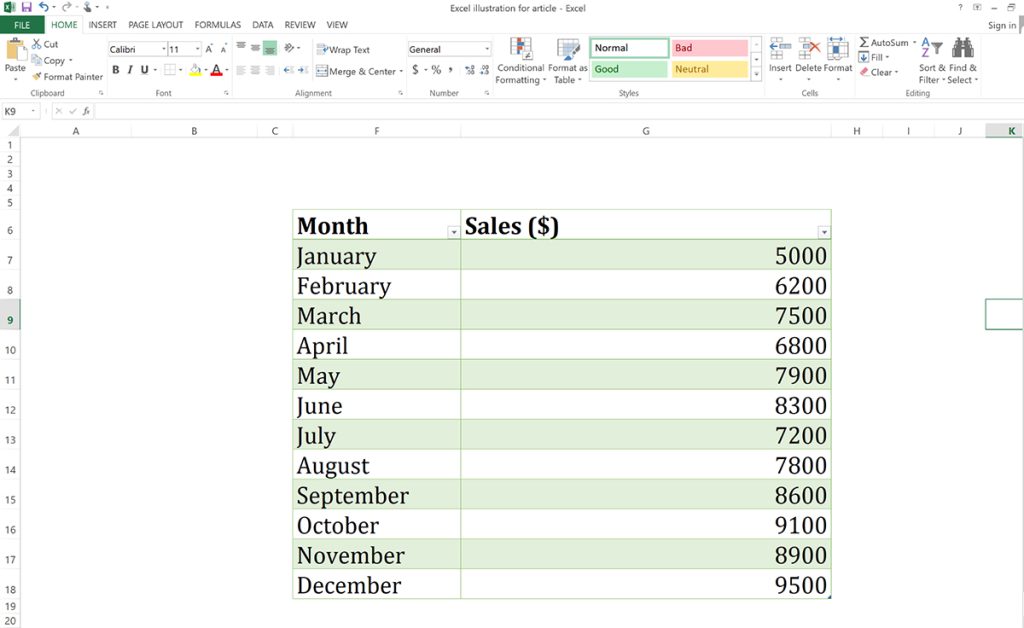The height and width of the screenshot is (628, 1024).
Task: Open the Sales ($) filter dropdown
Action: 824,230
